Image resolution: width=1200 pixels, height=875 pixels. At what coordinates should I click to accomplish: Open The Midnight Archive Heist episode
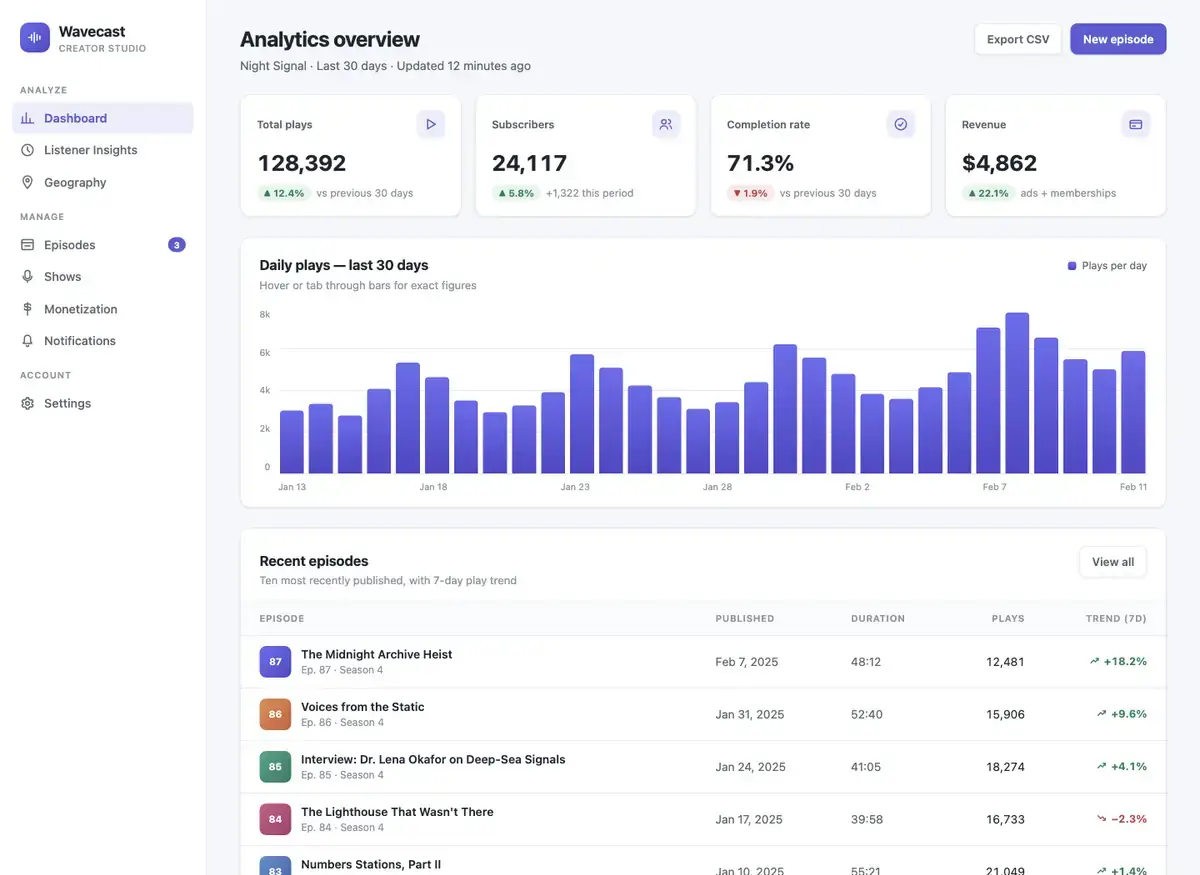(376, 654)
